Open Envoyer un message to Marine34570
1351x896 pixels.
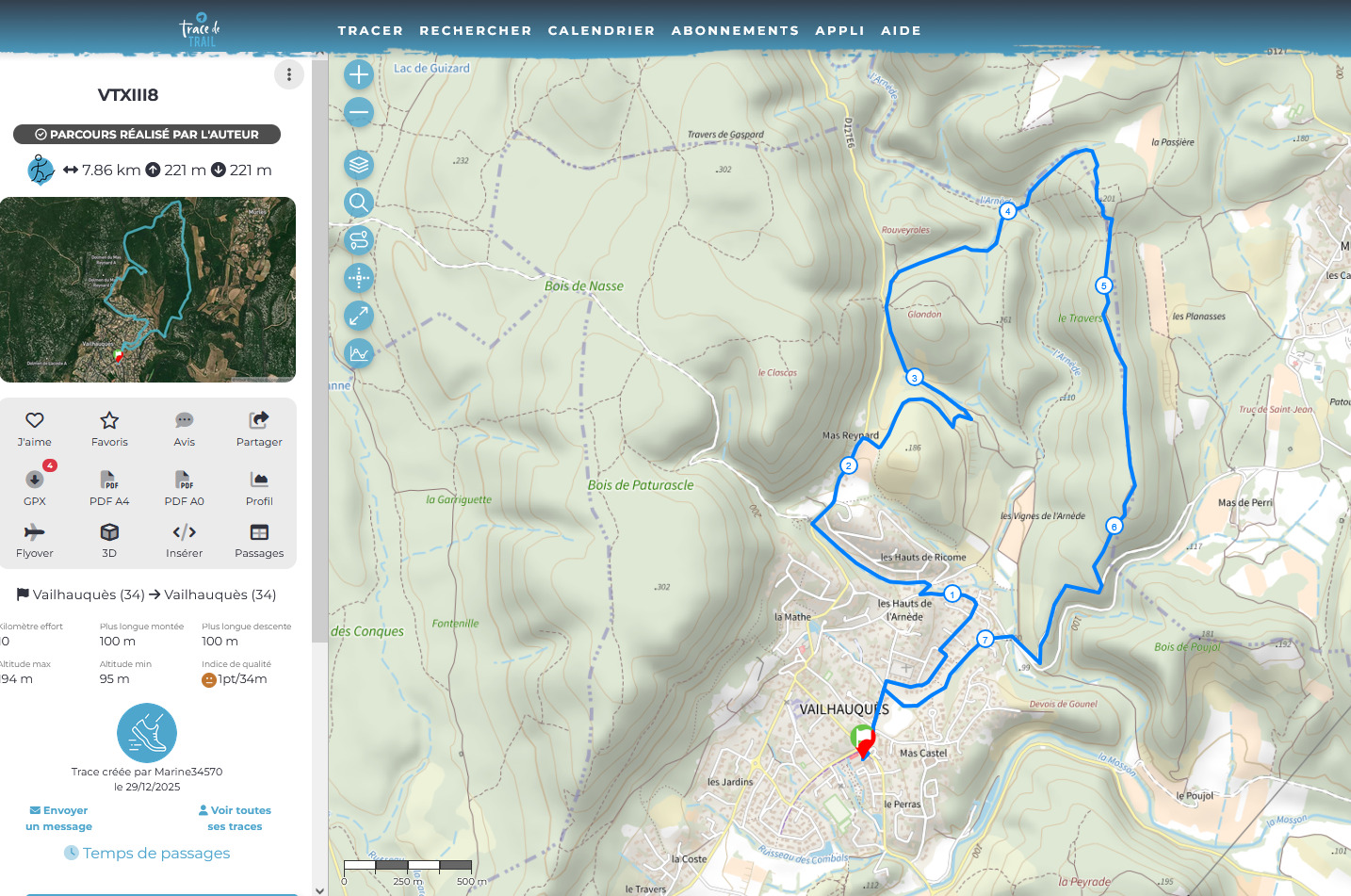pos(58,818)
